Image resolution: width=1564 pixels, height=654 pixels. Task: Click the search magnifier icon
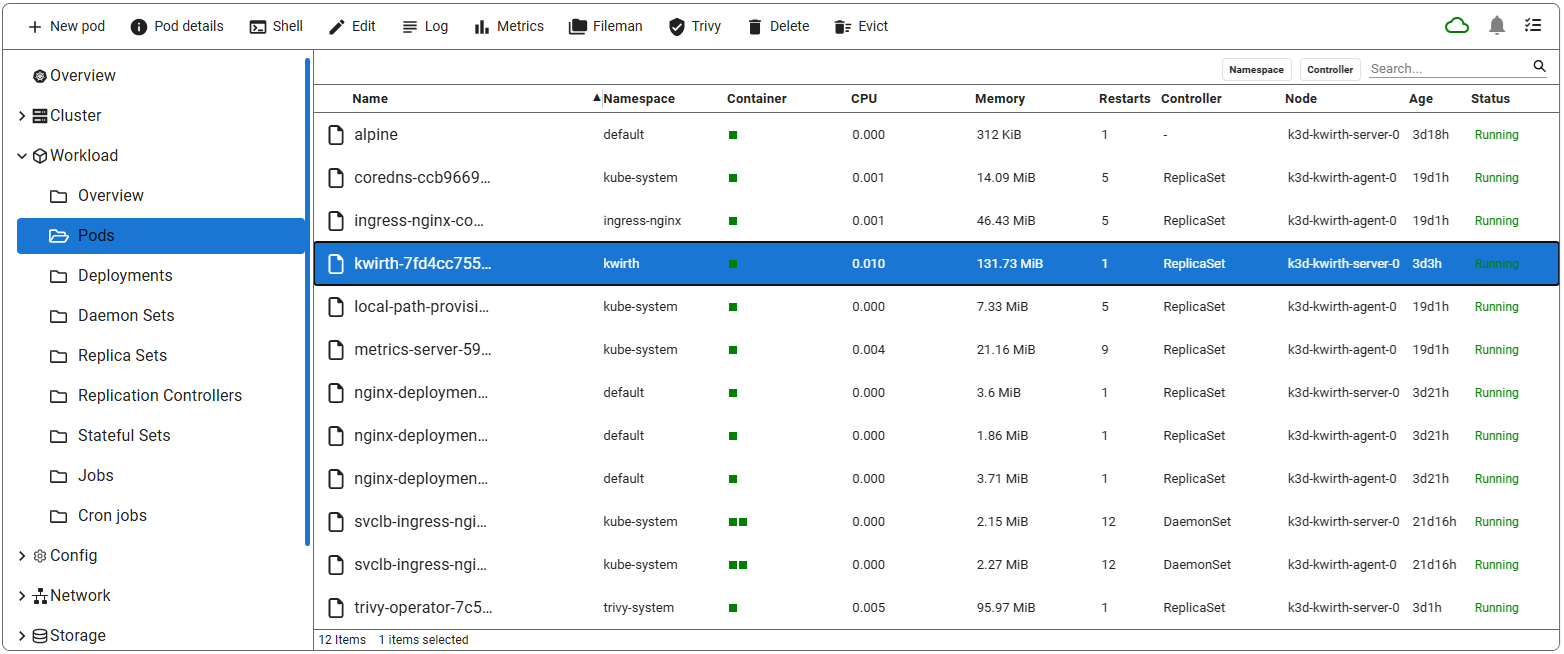(1540, 67)
